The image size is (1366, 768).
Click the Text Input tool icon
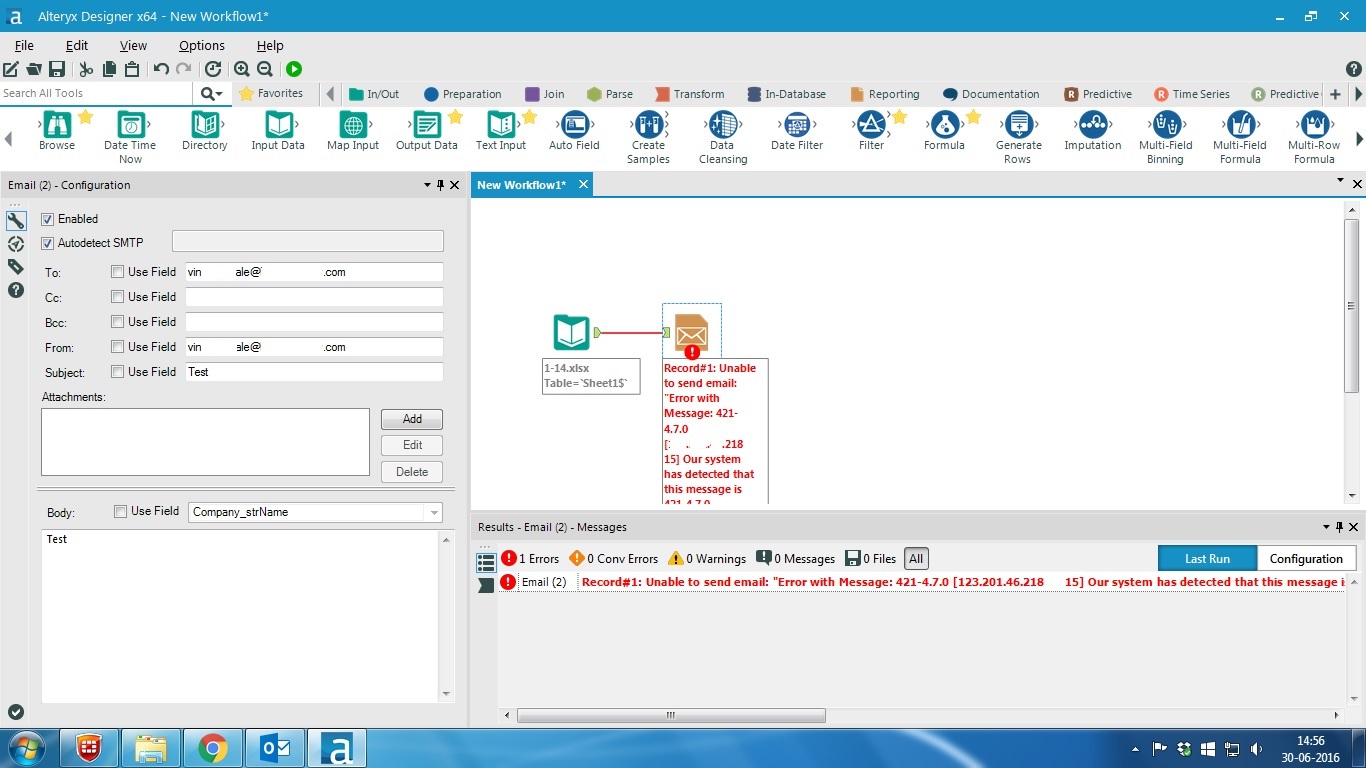coord(500,130)
